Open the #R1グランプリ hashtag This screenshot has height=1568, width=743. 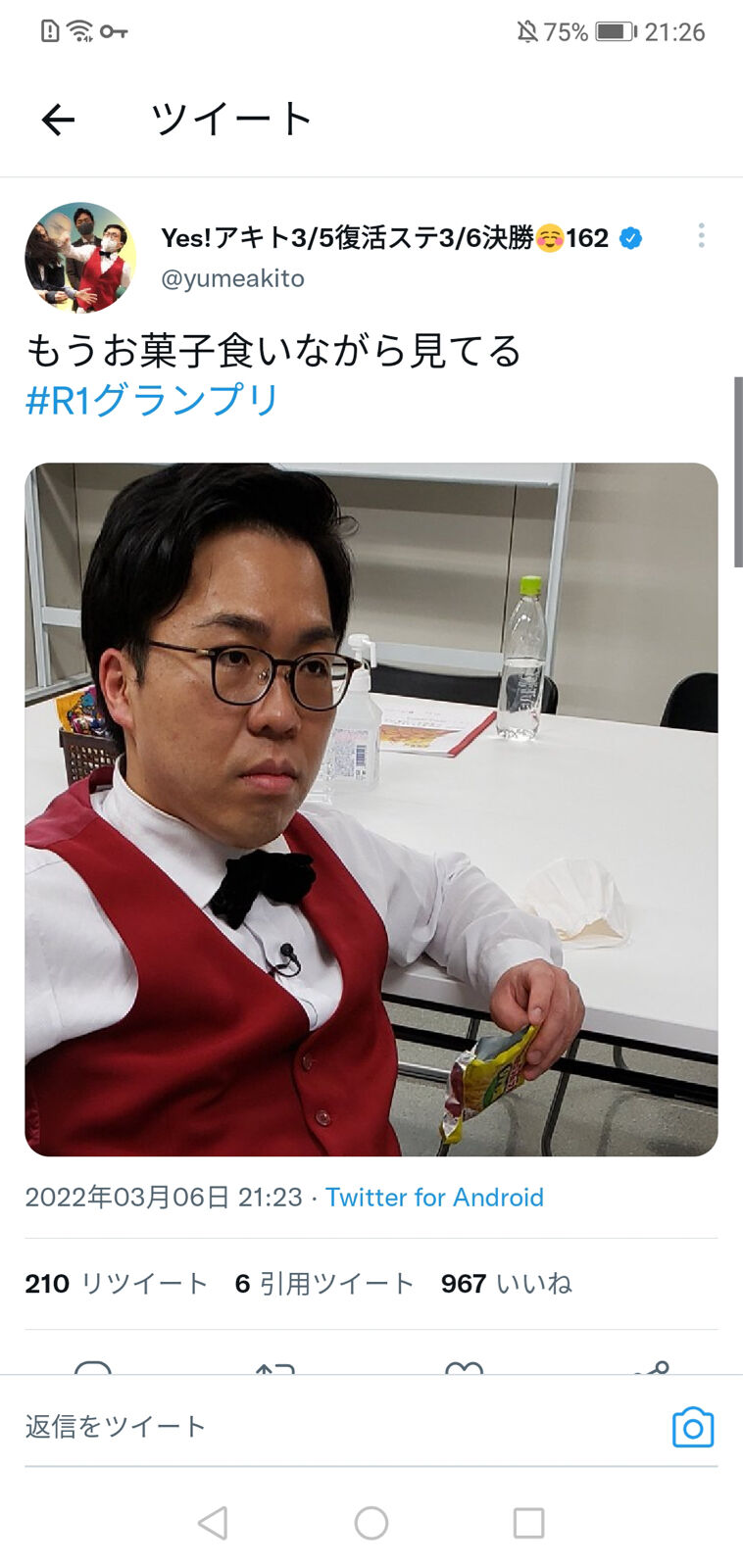click(153, 400)
